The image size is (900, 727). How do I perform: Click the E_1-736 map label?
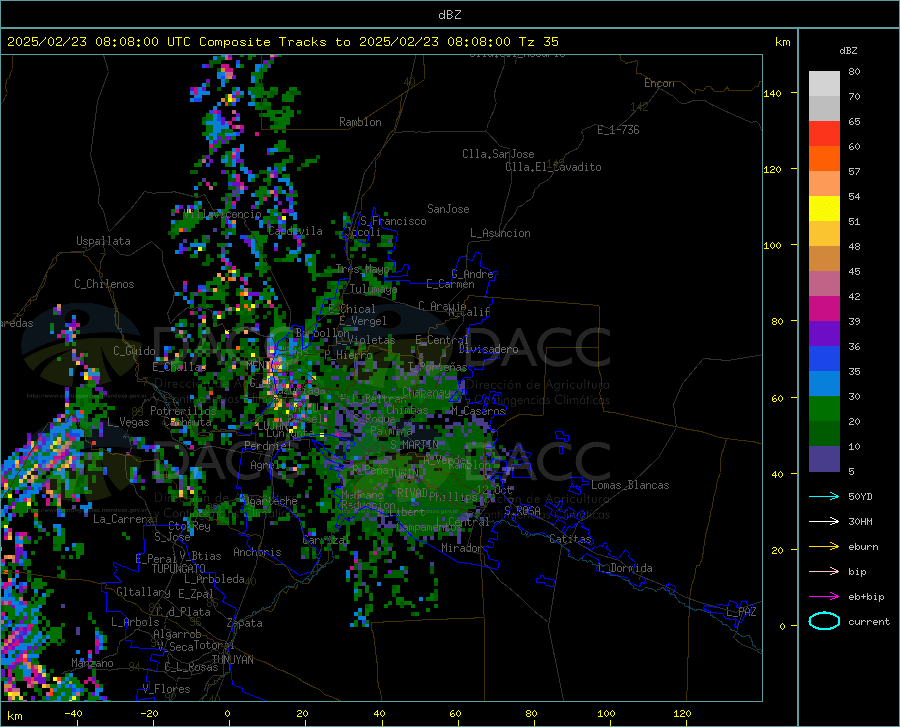click(618, 130)
